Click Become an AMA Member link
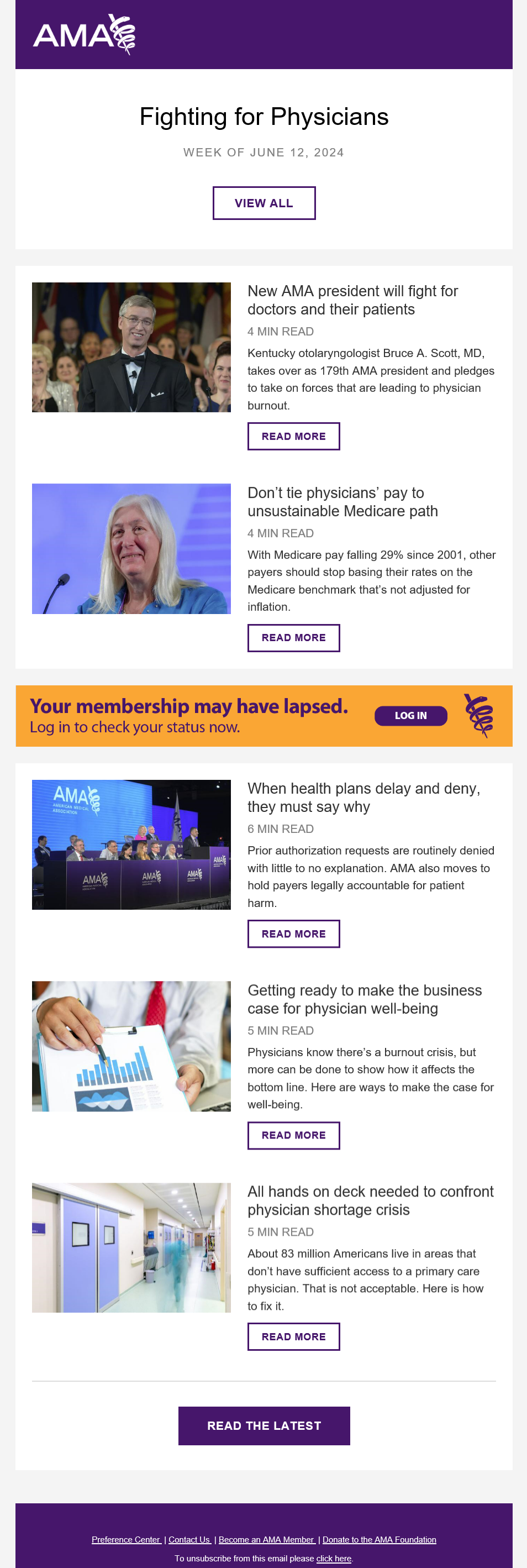The width and height of the screenshot is (527, 1568). coord(267,1539)
